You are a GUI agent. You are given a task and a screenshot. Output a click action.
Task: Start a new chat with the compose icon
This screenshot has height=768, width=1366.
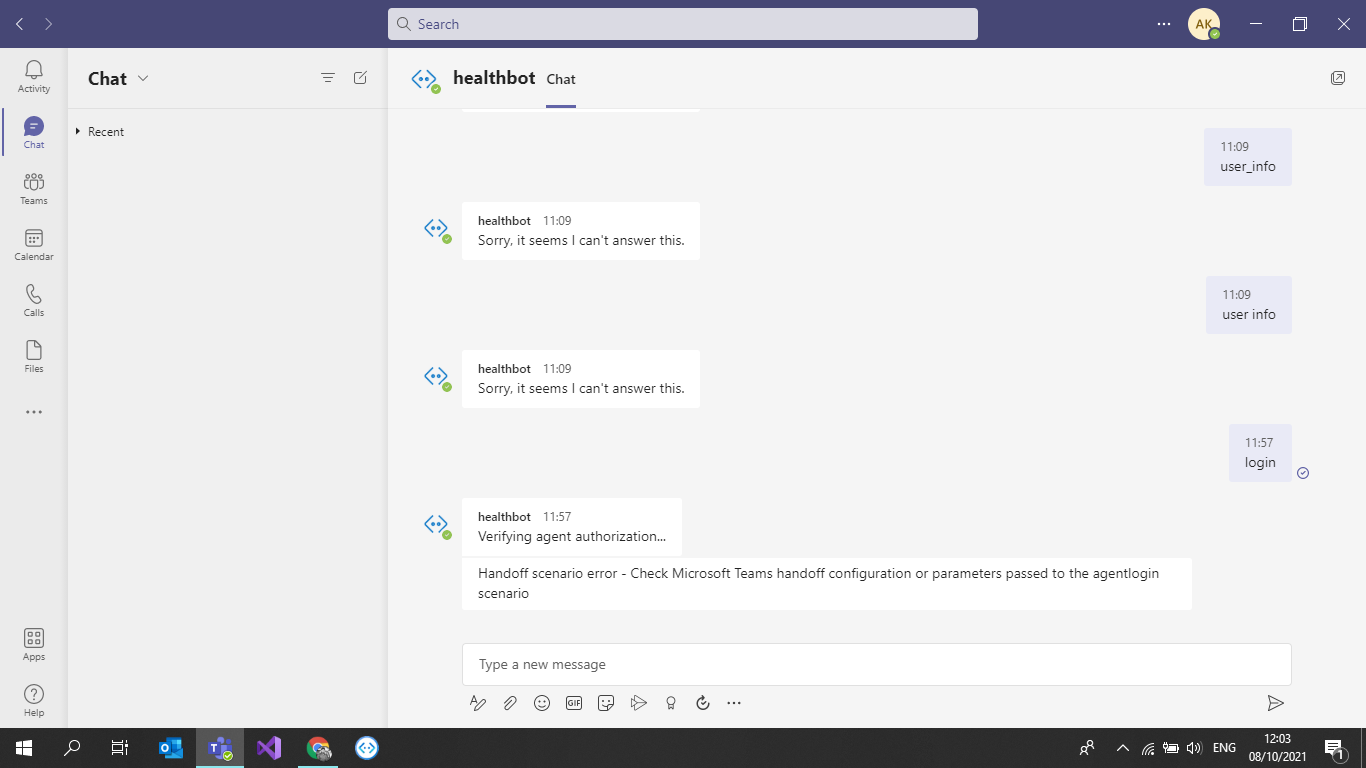click(x=359, y=77)
